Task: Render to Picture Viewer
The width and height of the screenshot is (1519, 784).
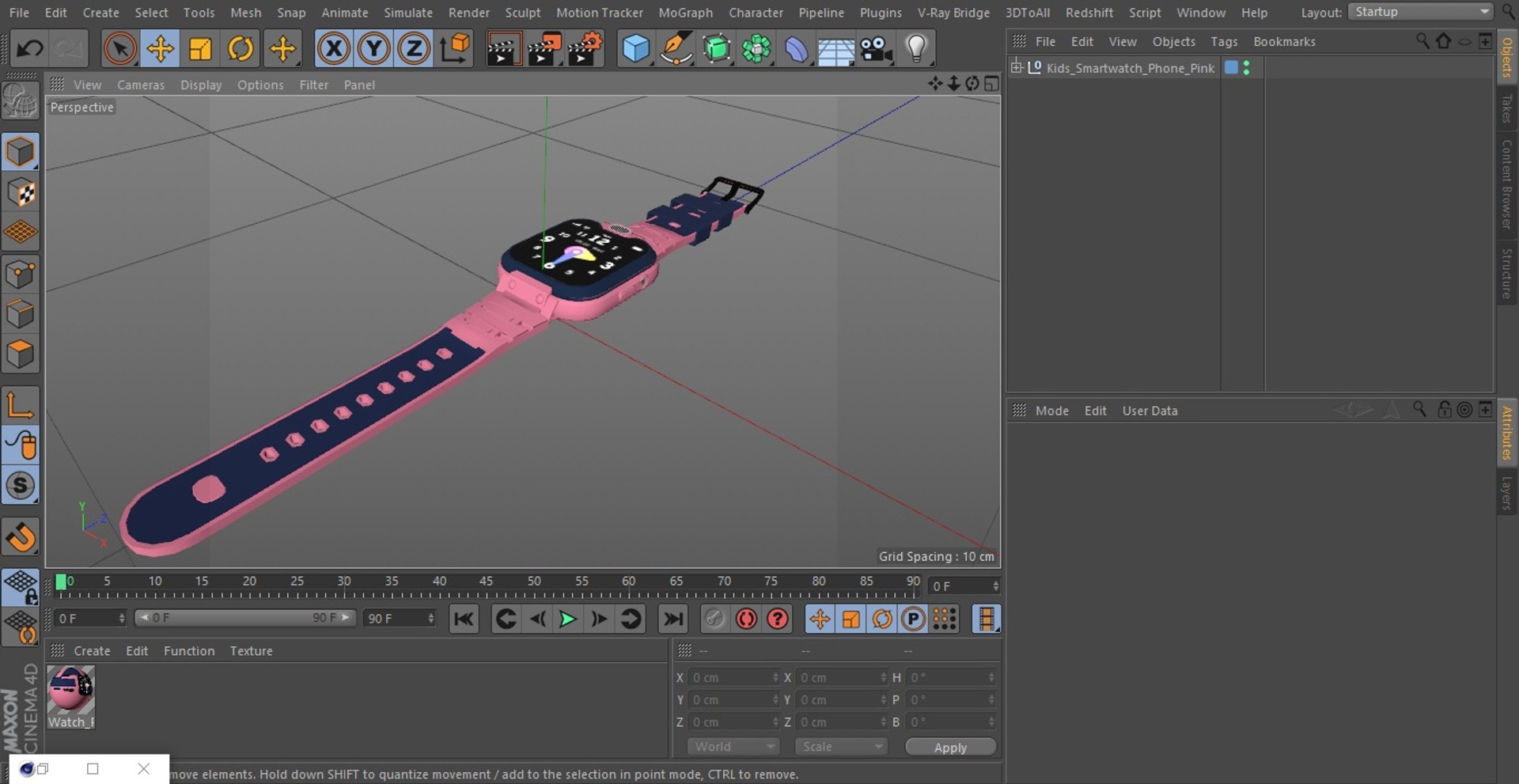Action: (544, 49)
